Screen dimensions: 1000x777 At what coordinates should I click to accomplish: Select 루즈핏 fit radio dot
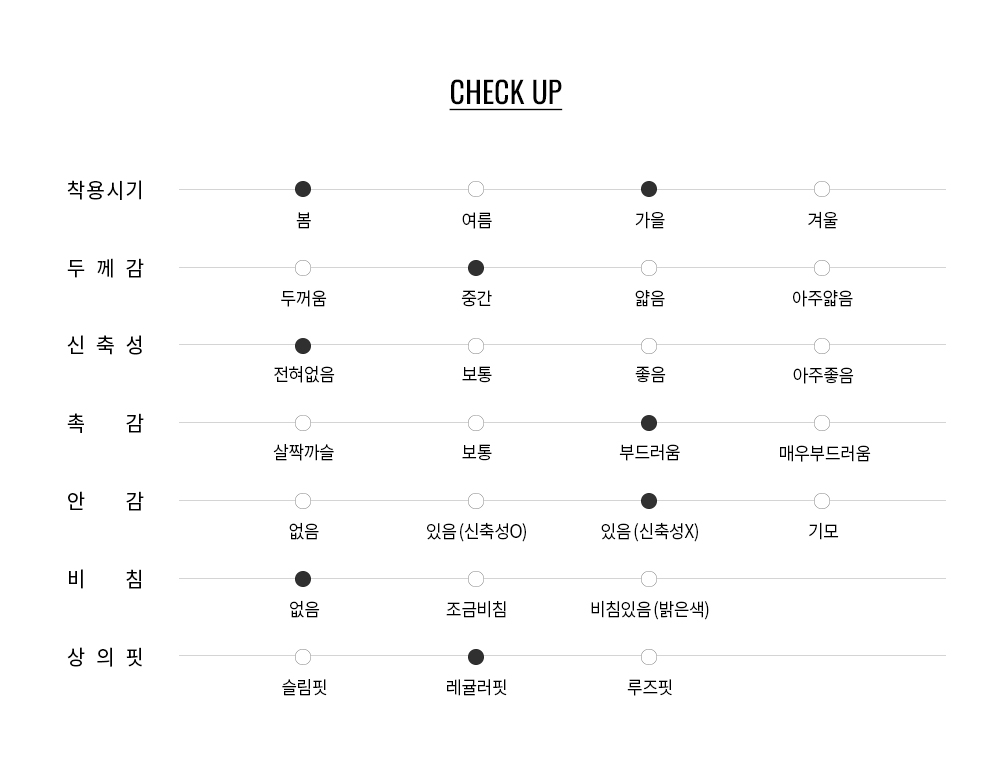click(649, 657)
